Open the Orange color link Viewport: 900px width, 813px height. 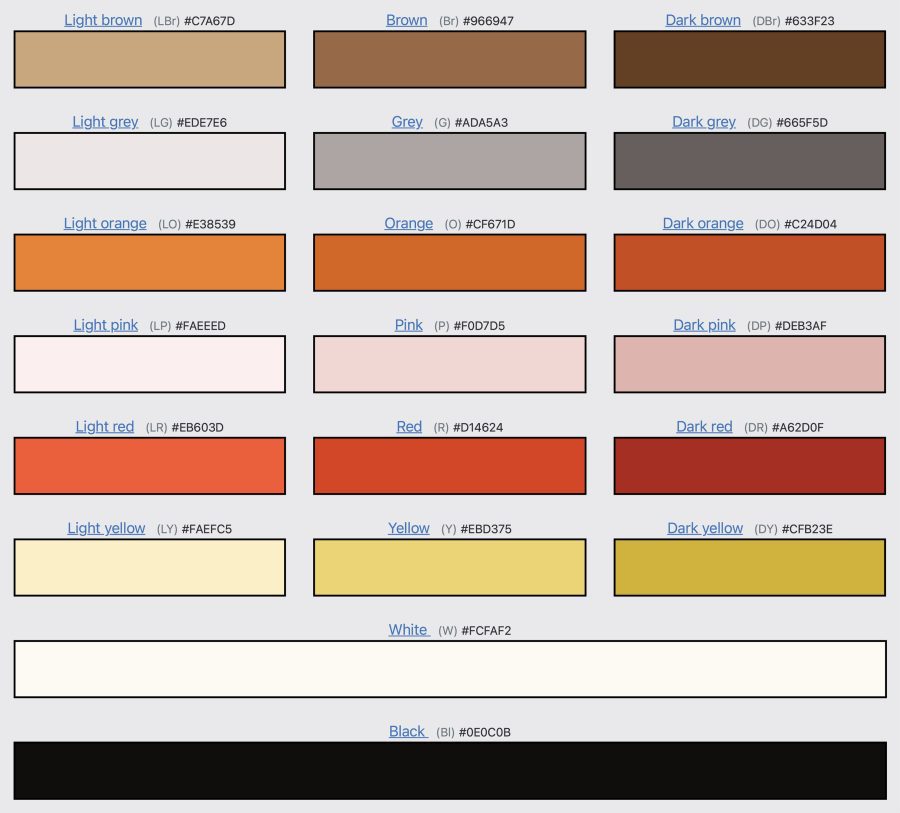click(408, 223)
